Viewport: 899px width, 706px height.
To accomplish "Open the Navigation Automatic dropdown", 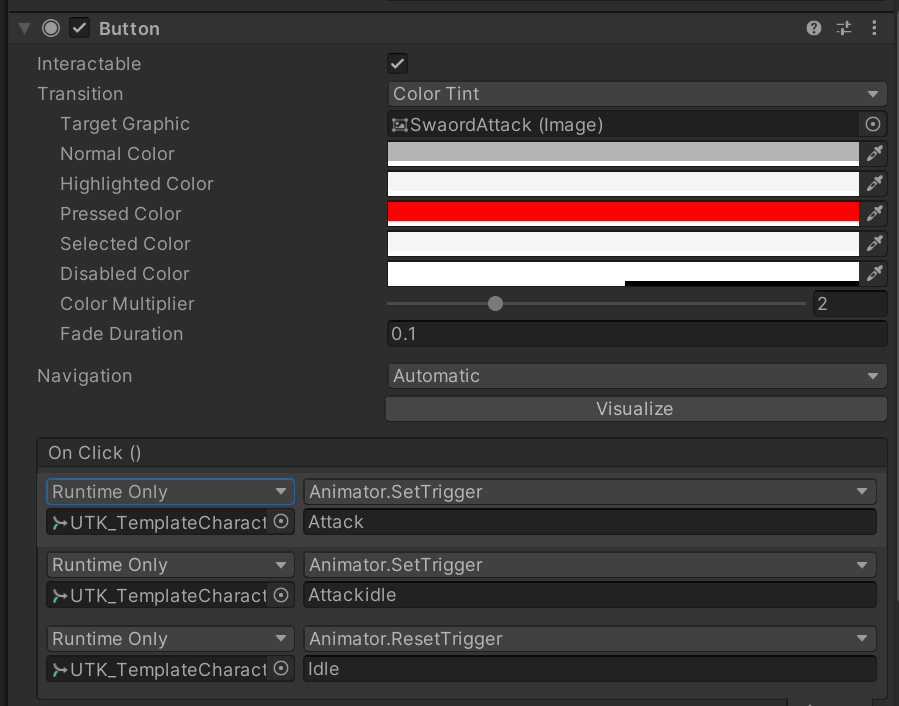I will [637, 376].
